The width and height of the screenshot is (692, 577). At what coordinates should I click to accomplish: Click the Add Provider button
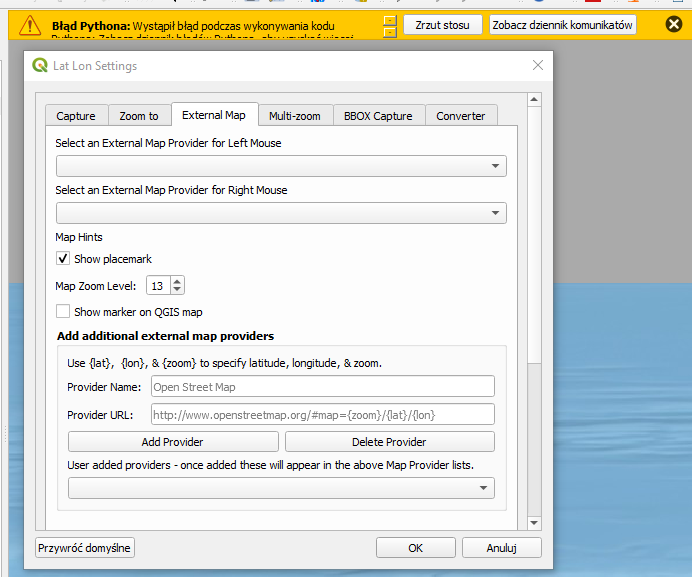pos(173,441)
